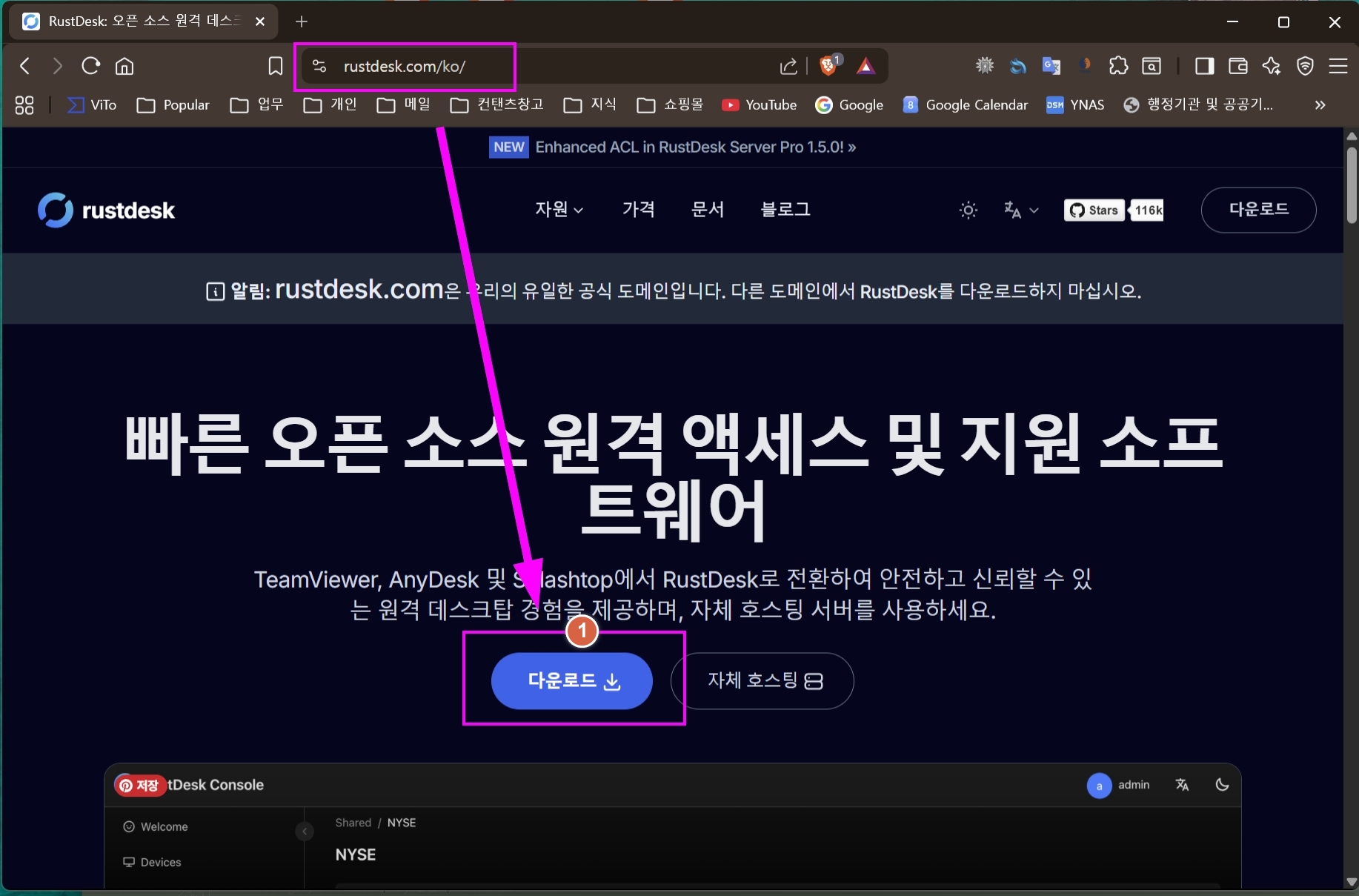Open the 개인 bookmarks folder
The height and width of the screenshot is (896, 1359).
click(330, 105)
